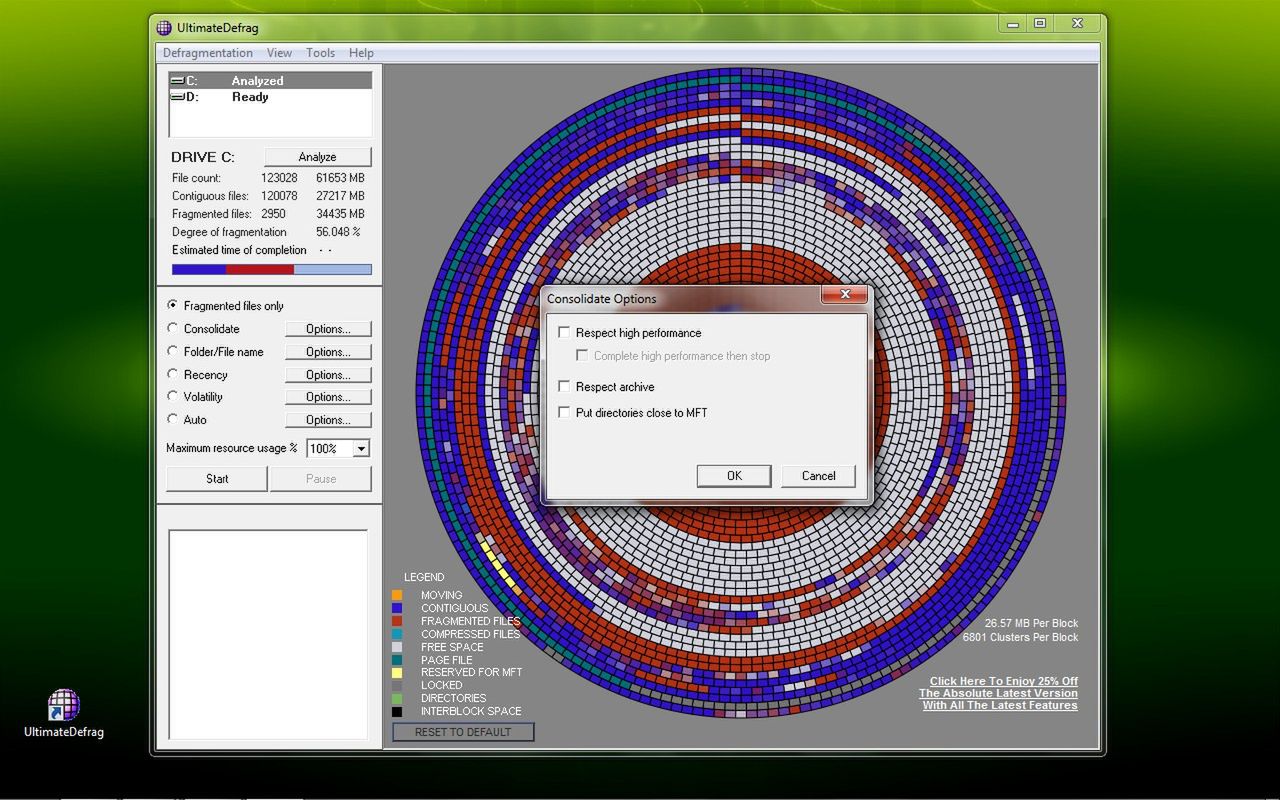
Task: Open the Tools menu
Action: point(320,53)
